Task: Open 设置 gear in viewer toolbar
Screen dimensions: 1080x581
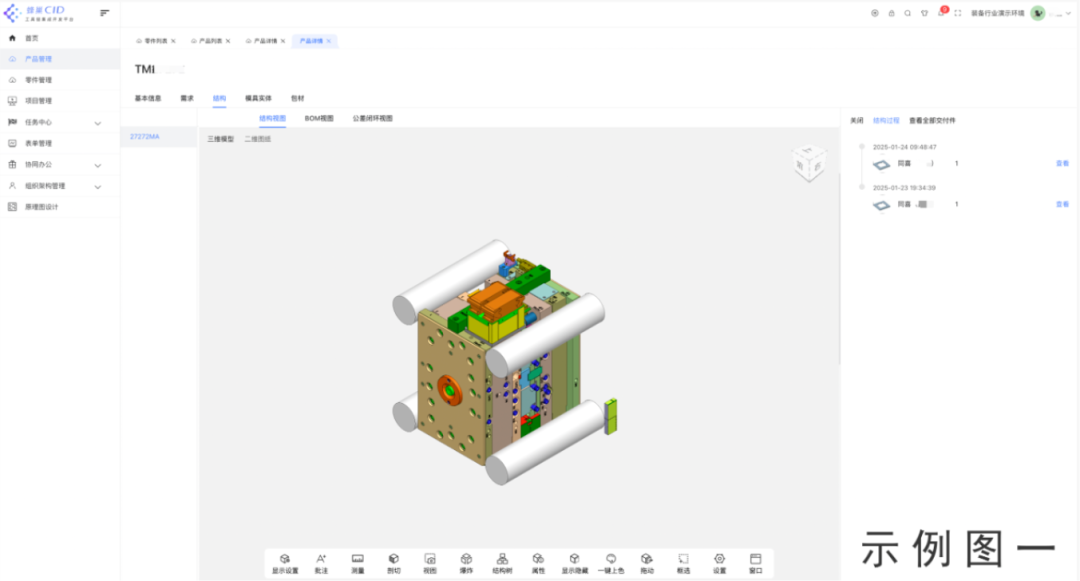Action: click(x=719, y=563)
